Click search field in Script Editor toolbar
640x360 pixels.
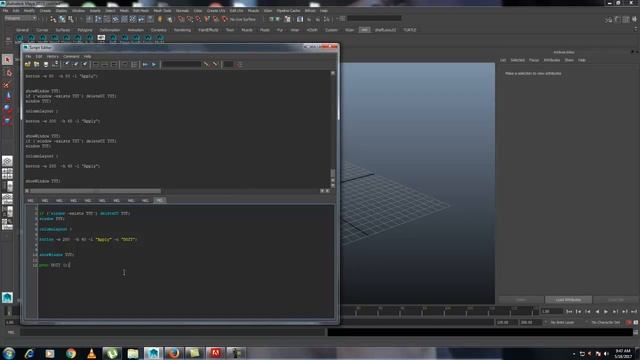182,64
